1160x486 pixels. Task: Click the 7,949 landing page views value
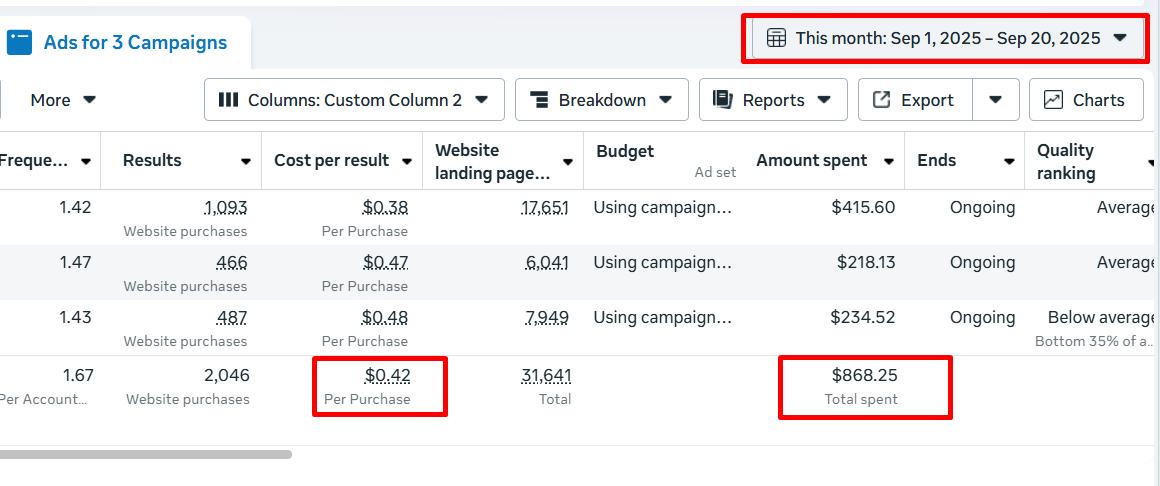pyautogui.click(x=547, y=317)
